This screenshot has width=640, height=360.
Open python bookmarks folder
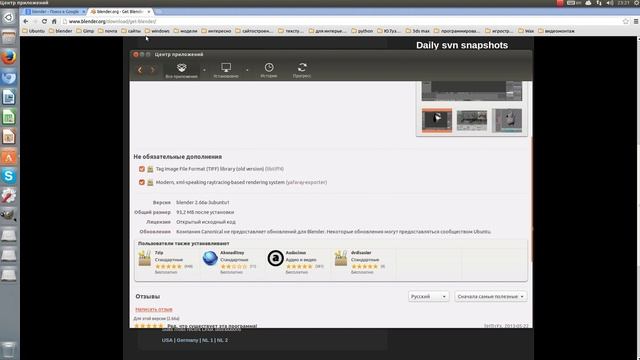pos(362,31)
